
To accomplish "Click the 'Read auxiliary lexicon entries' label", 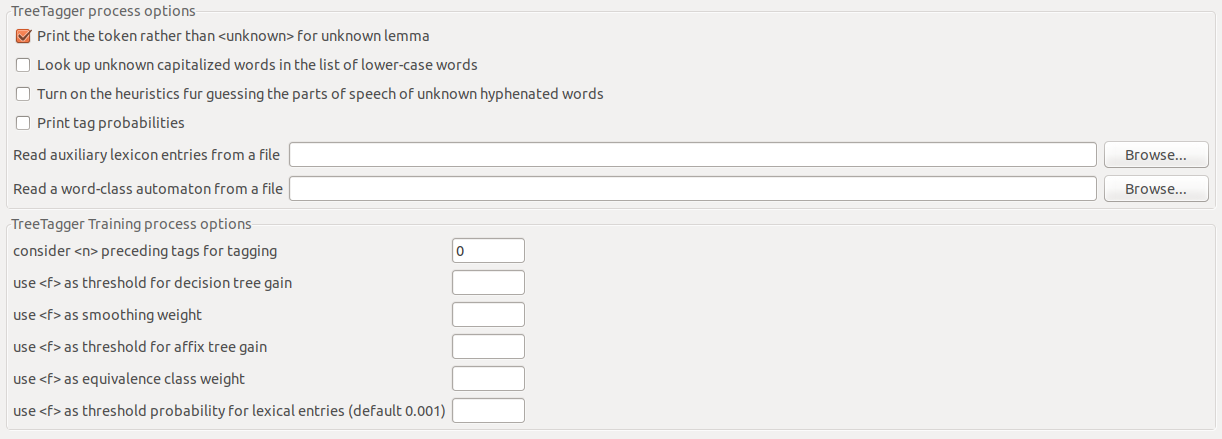I will coord(146,155).
